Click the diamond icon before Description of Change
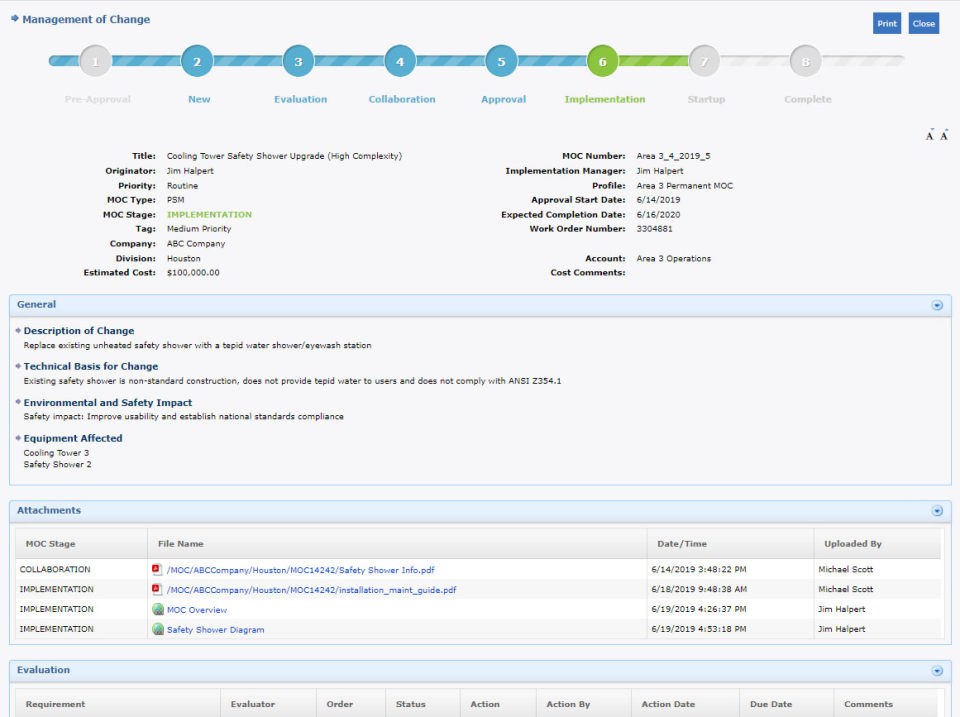This screenshot has width=960, height=717. point(17,330)
